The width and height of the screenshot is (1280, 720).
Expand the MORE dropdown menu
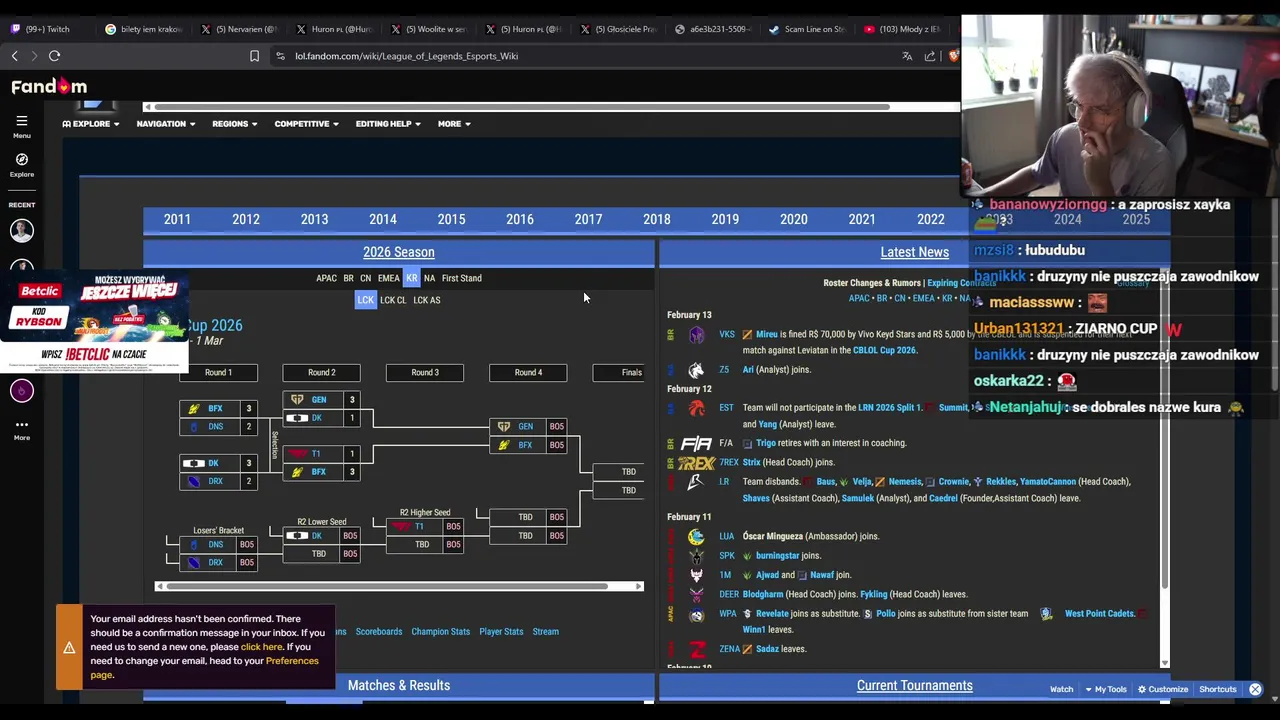pos(453,124)
